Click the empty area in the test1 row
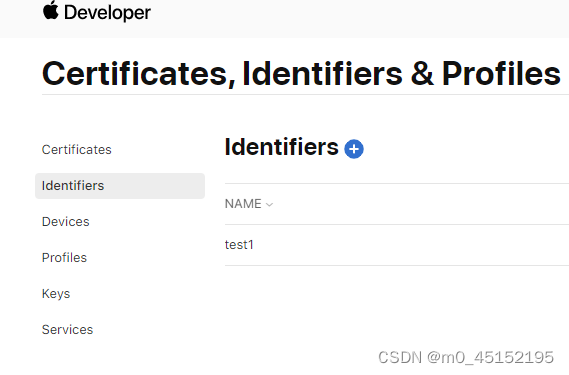Image resolution: width=569 pixels, height=375 pixels. pyautogui.click(x=410, y=245)
